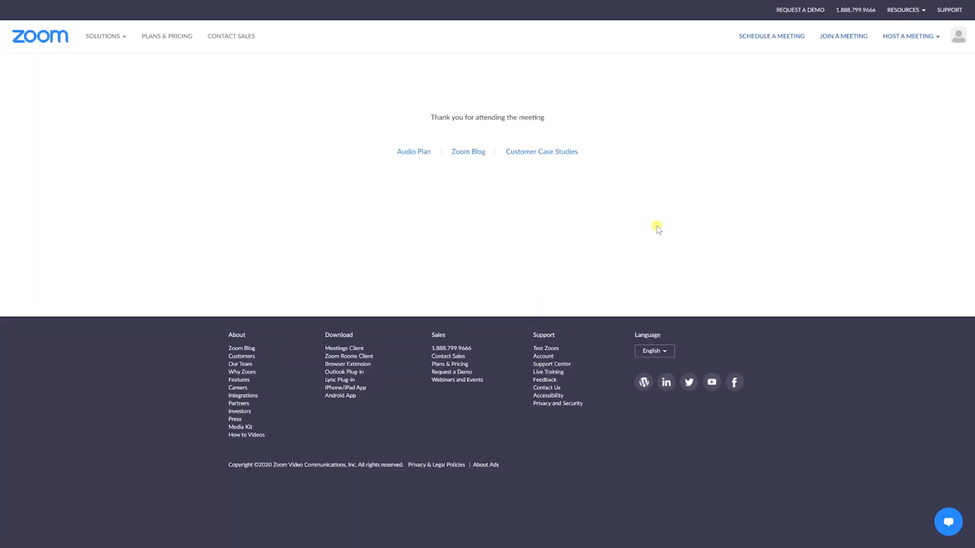Open the Investors footer link

(239, 411)
